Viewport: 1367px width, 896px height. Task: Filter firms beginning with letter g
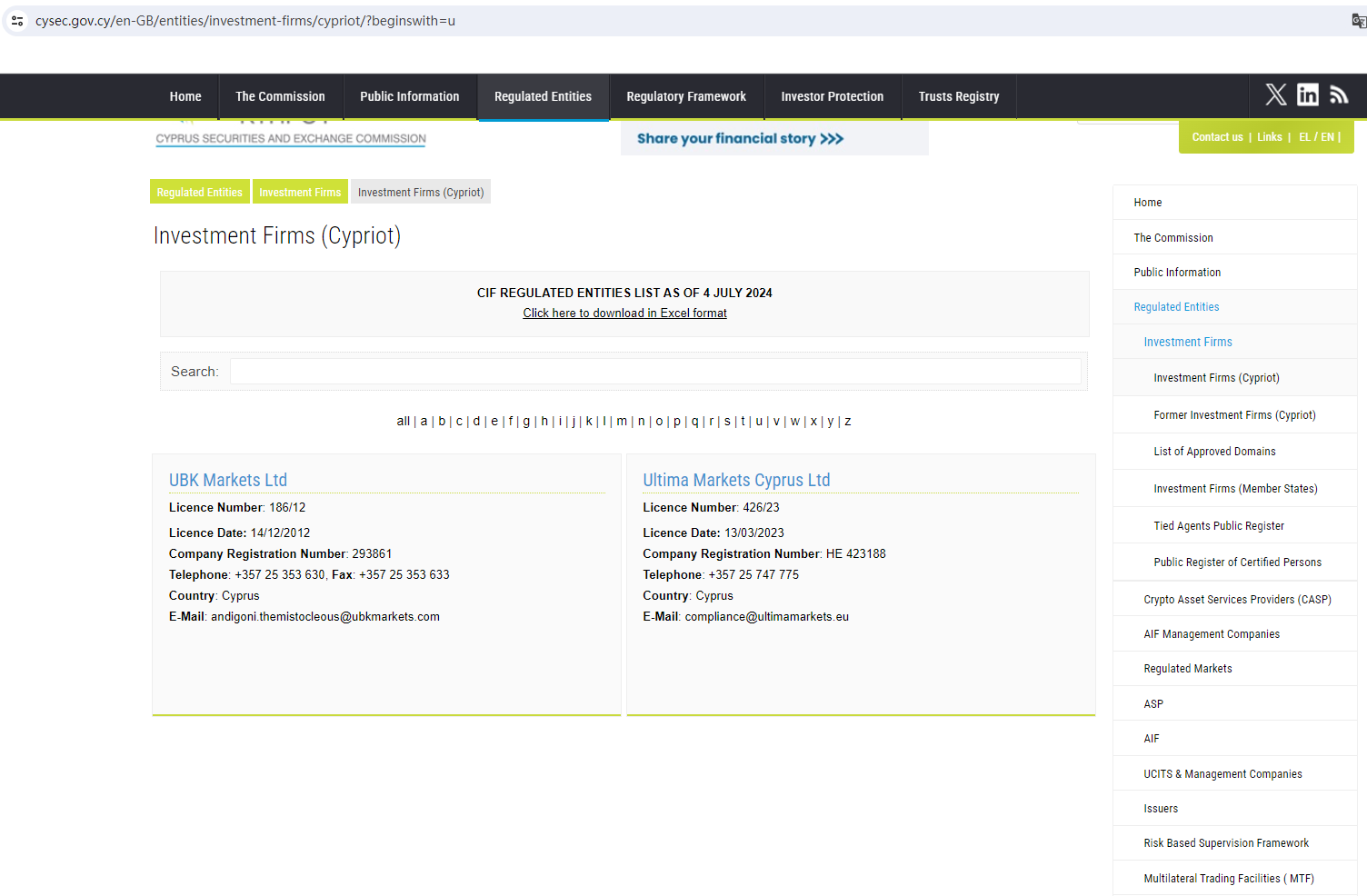[x=526, y=421]
